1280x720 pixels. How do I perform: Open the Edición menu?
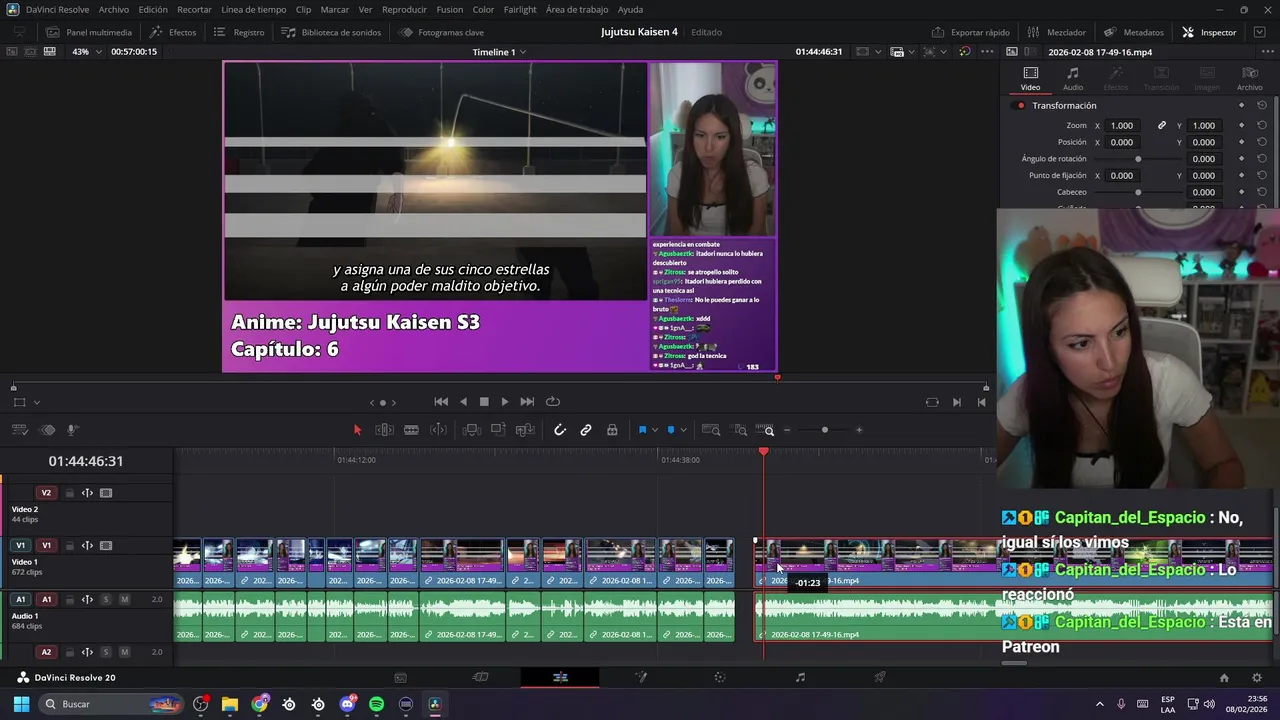(x=153, y=10)
